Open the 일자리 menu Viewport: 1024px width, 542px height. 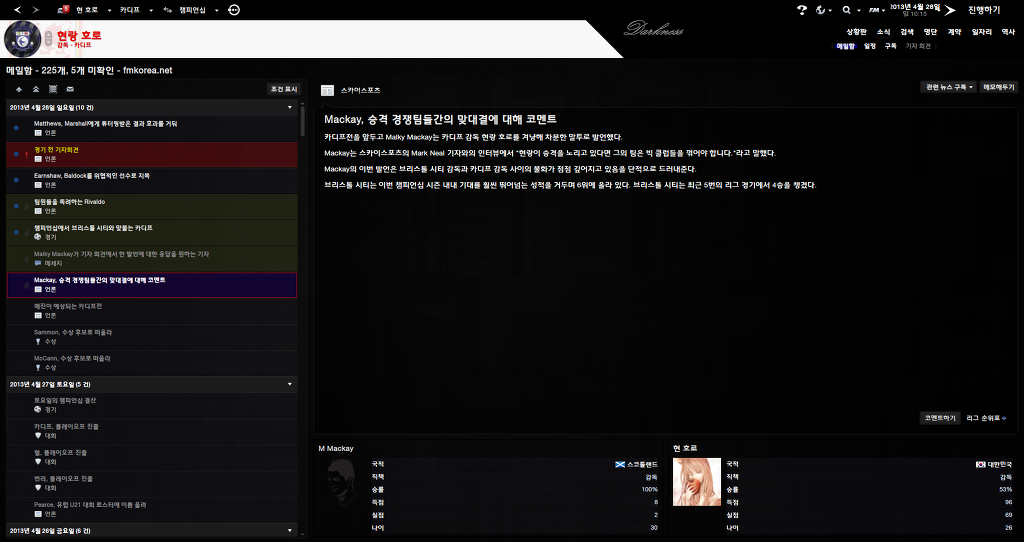tap(982, 31)
